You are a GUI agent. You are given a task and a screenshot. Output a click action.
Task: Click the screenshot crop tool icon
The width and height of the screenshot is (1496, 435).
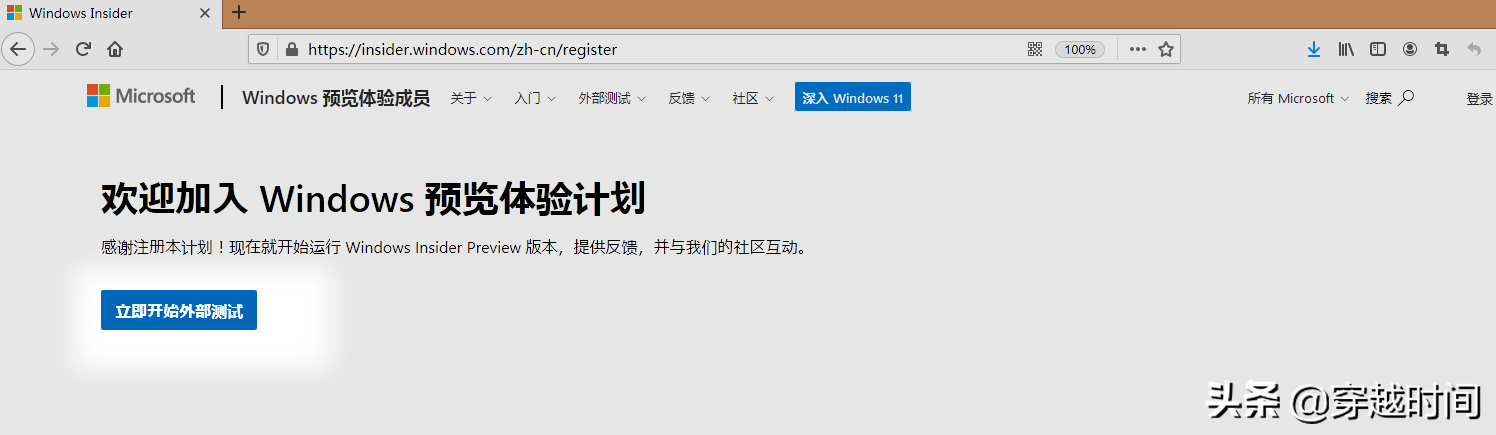point(1442,49)
